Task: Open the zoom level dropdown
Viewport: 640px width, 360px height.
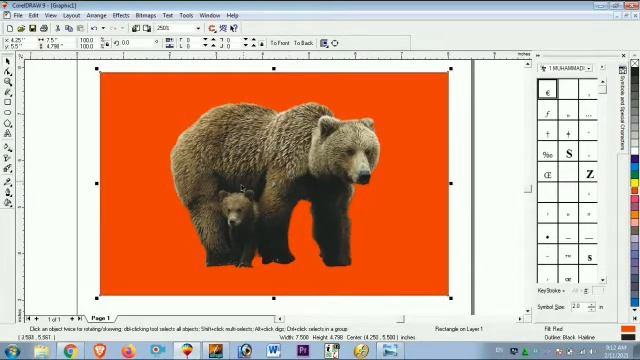Action: click(x=198, y=28)
